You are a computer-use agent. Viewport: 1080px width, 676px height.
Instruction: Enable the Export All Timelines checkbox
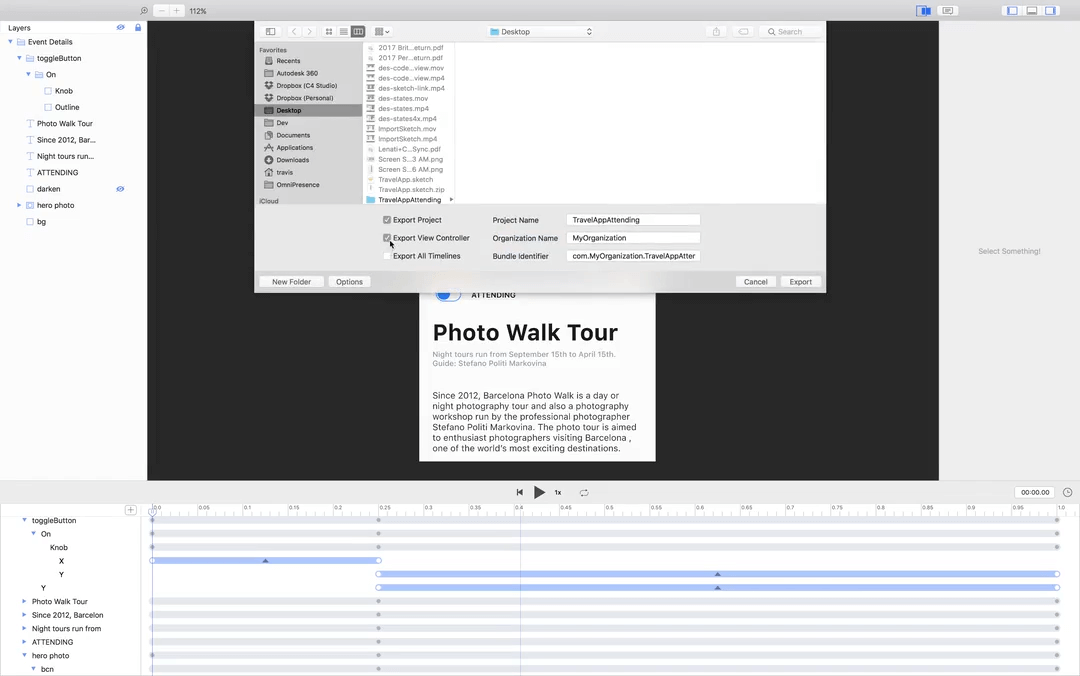[387, 256]
